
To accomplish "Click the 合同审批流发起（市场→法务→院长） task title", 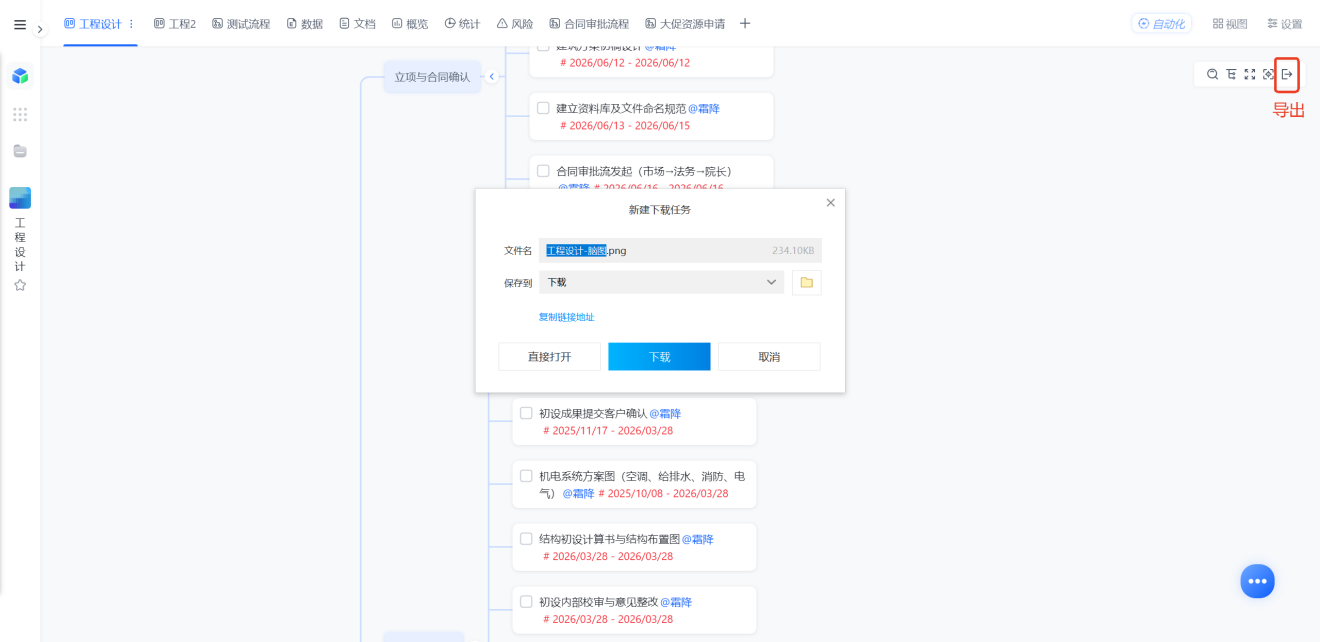I will click(x=645, y=171).
